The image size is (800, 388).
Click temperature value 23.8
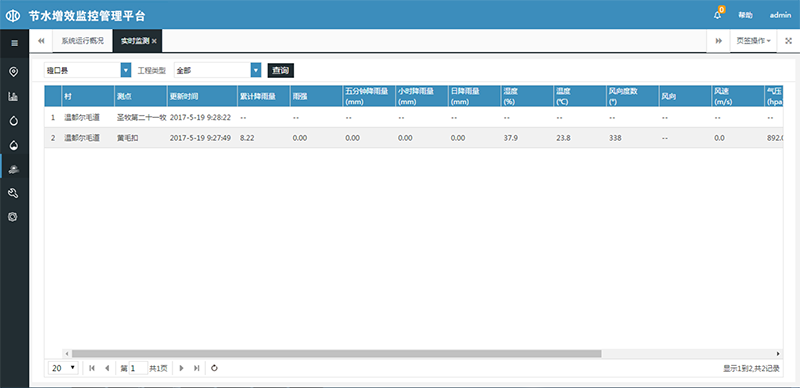(x=563, y=138)
